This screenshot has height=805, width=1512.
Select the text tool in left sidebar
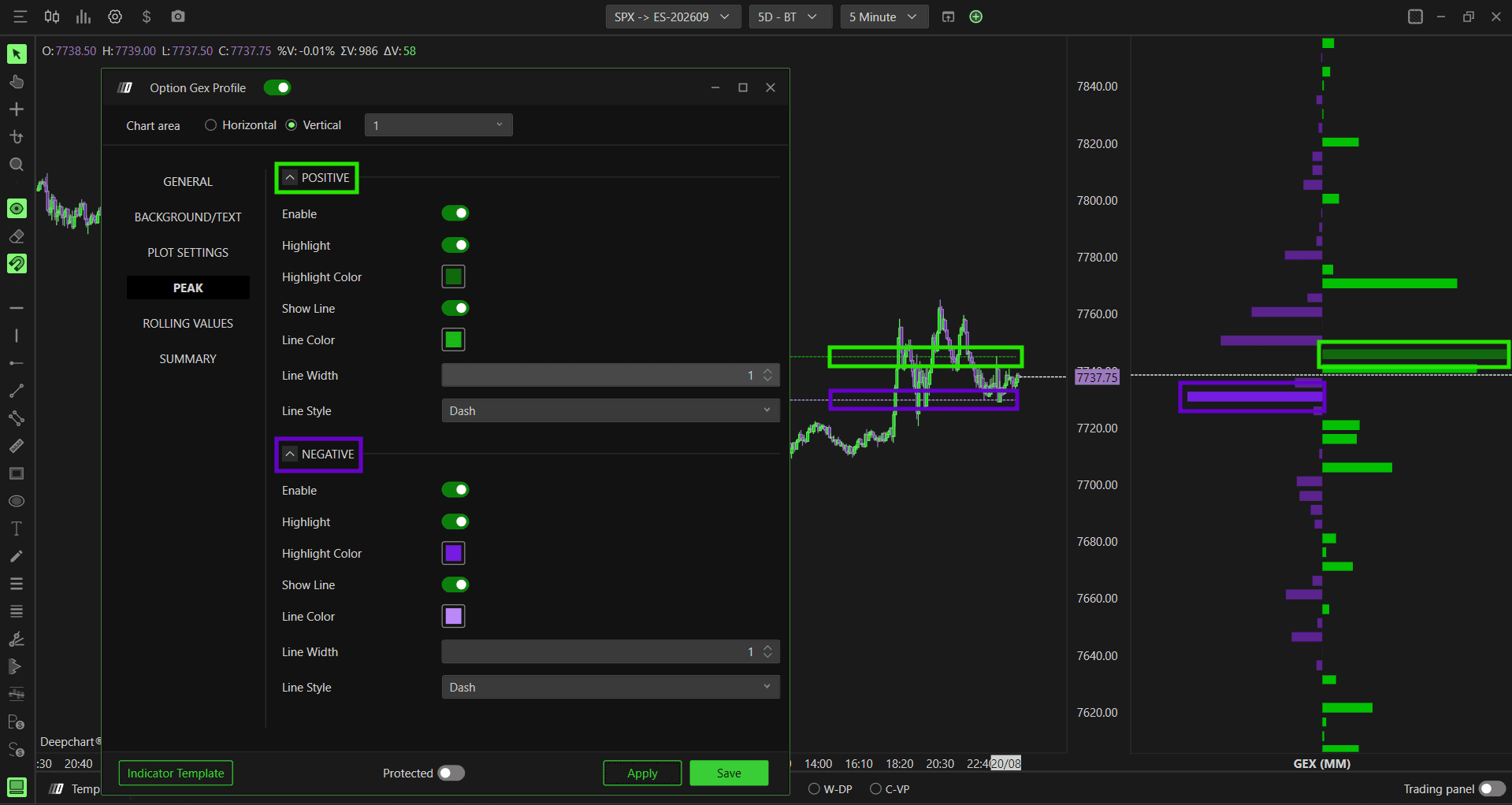click(17, 529)
